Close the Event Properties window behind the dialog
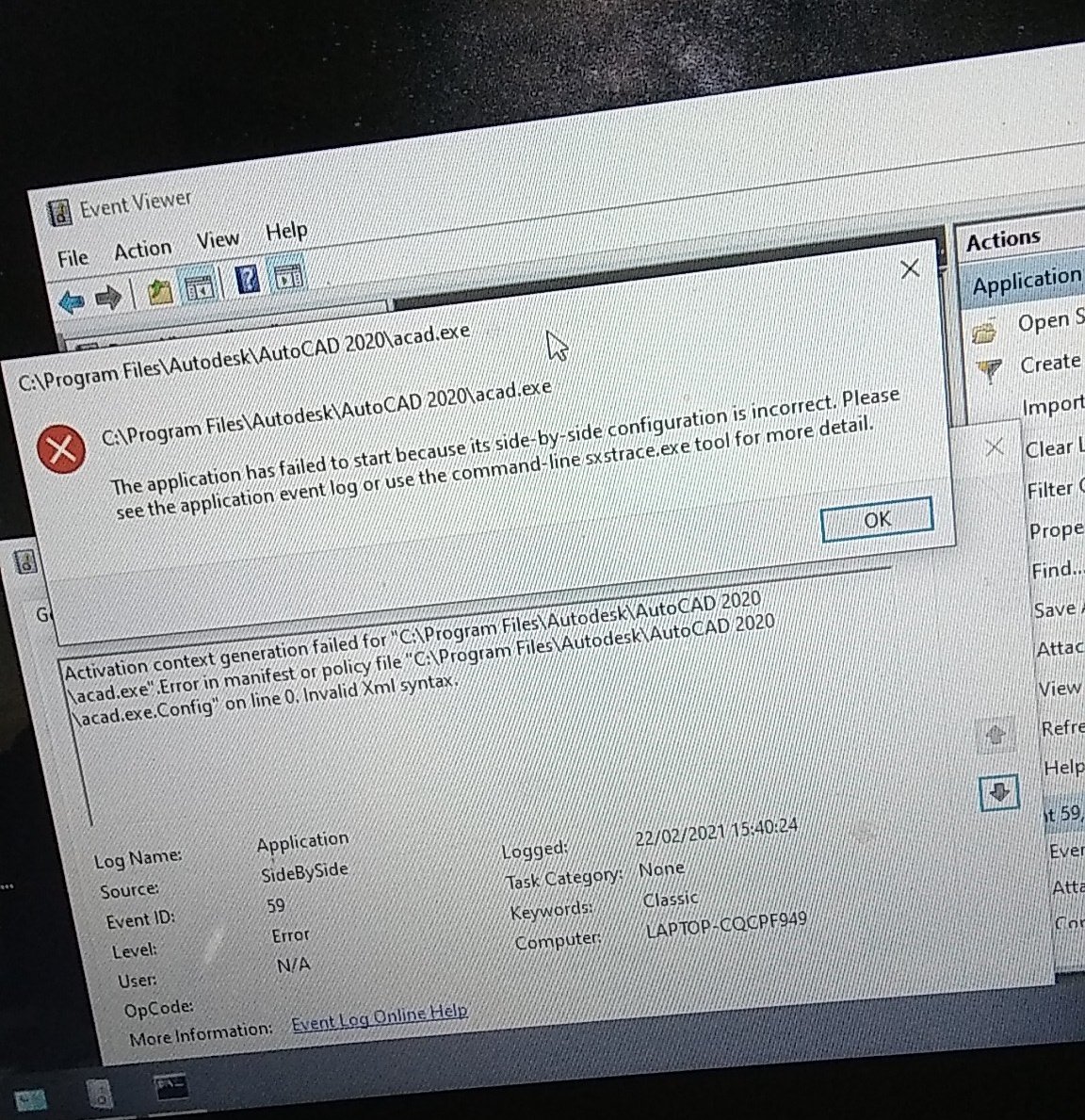 pyautogui.click(x=994, y=447)
